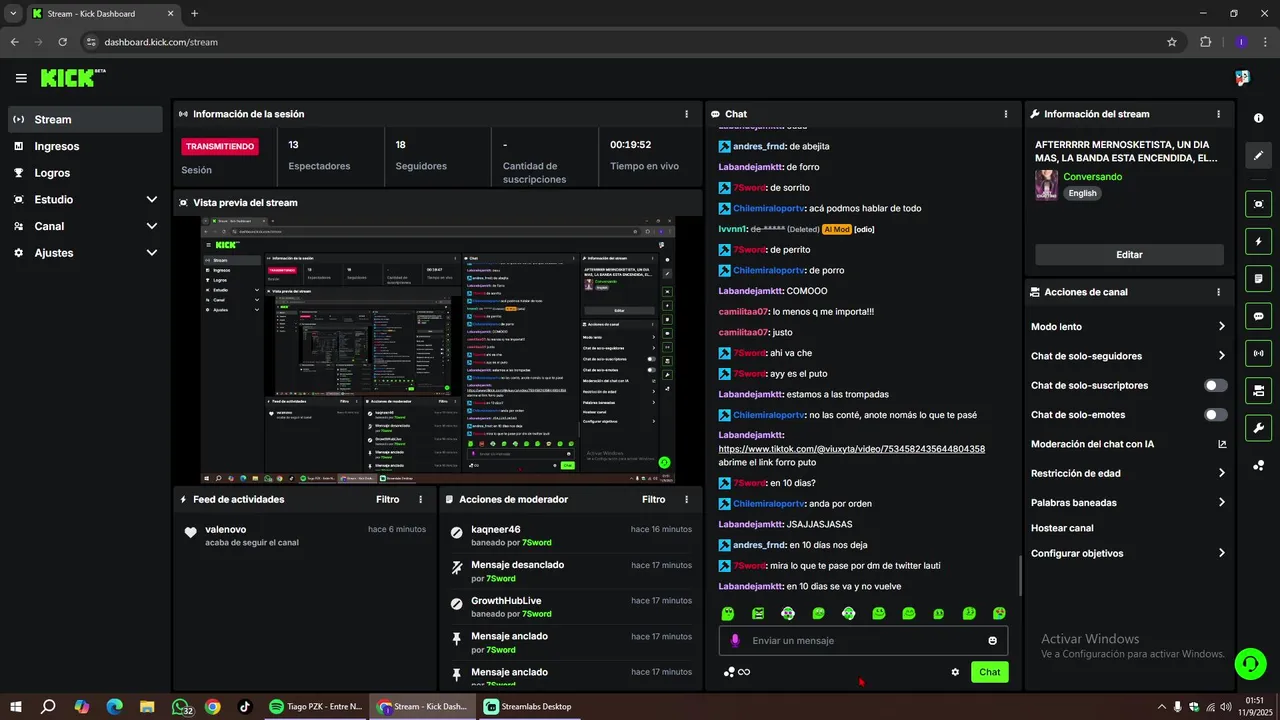This screenshot has width=1280, height=720.
Task: Open a new browser tab
Action: pyautogui.click(x=194, y=14)
